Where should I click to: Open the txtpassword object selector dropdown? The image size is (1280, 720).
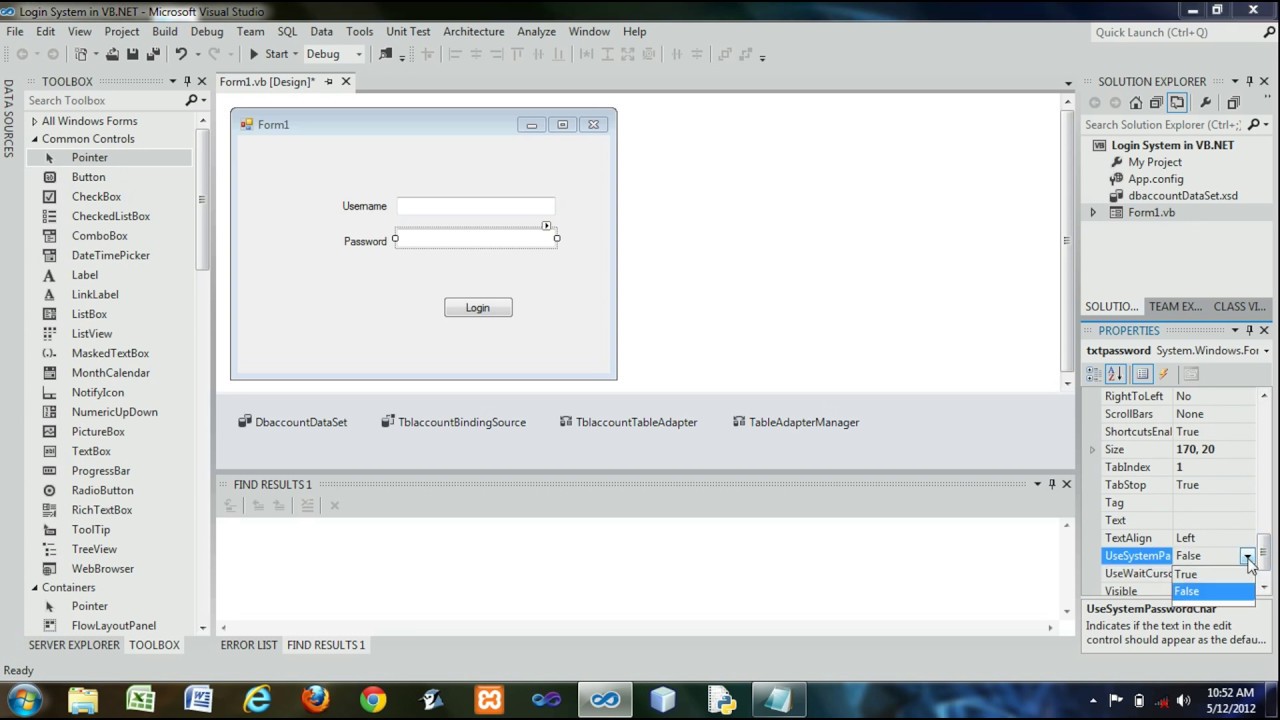(x=1266, y=351)
